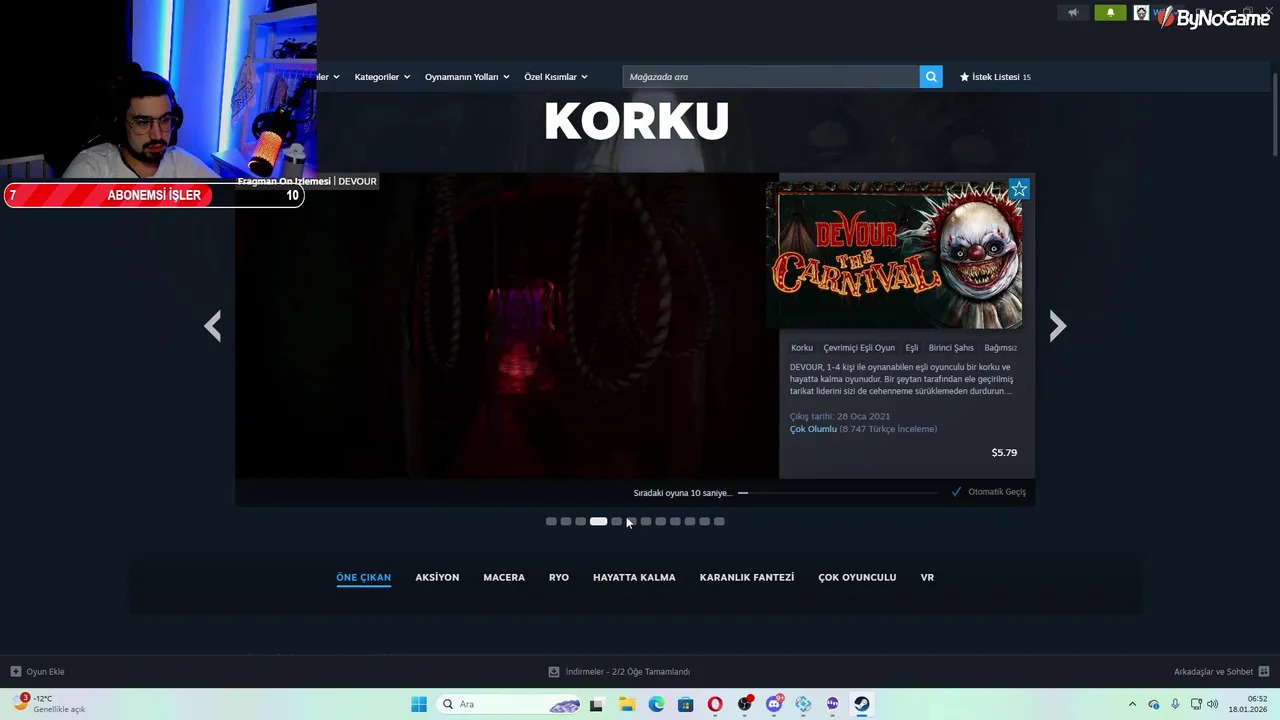Toggle the Otomatik Geçiş checkbox

pos(957,492)
